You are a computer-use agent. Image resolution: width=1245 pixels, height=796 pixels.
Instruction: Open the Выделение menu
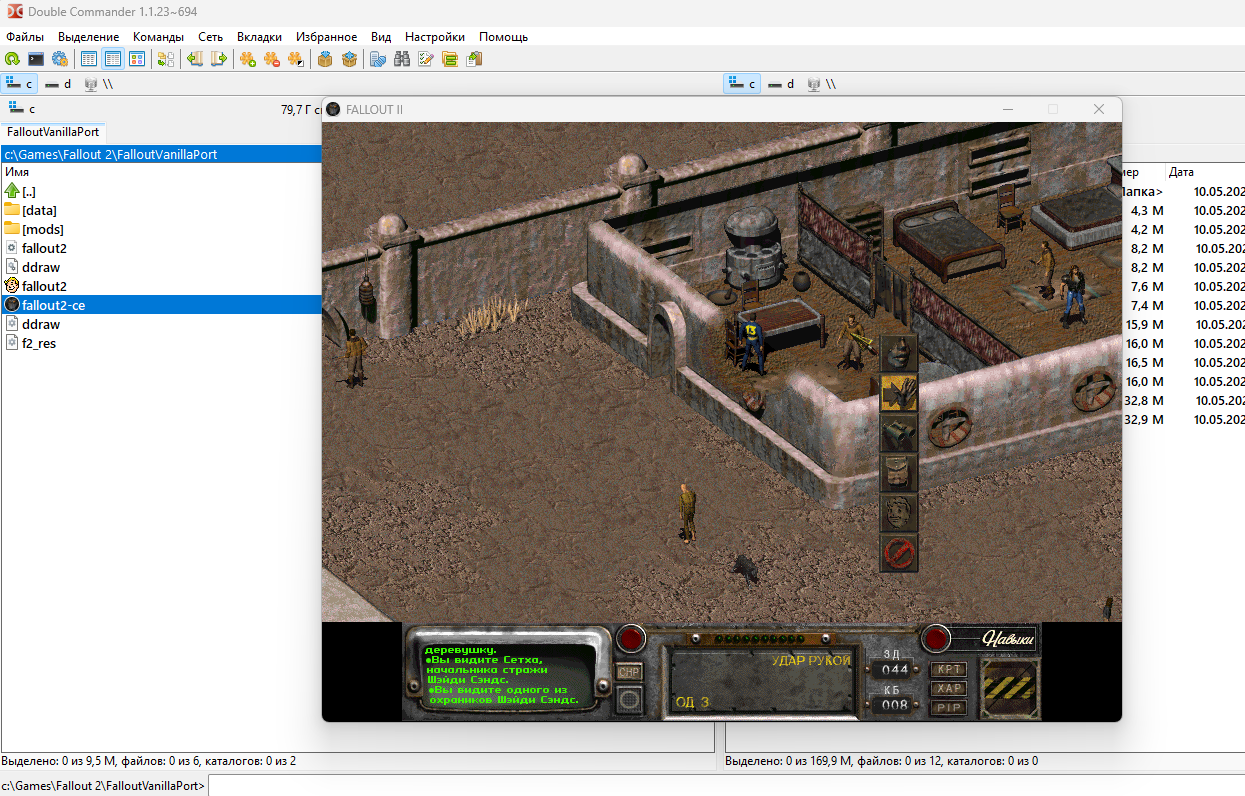88,36
